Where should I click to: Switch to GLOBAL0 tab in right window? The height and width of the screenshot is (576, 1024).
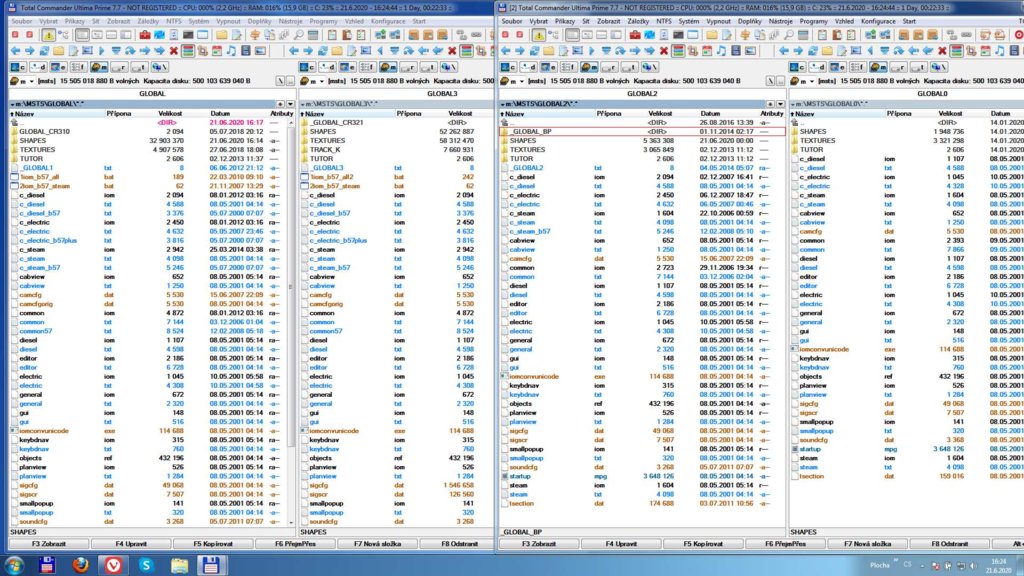pos(932,93)
